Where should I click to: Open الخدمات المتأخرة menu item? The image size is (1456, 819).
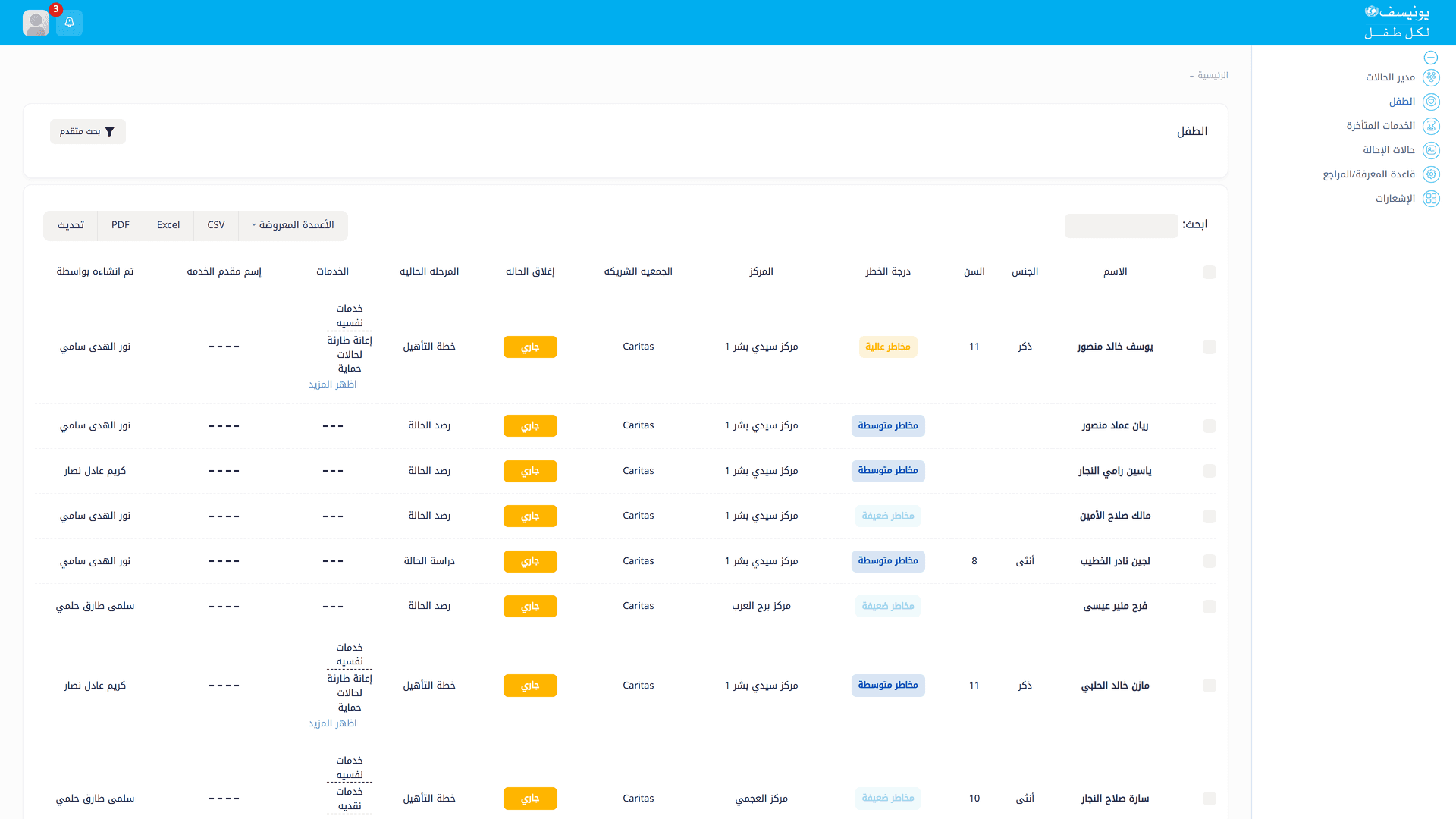[1380, 126]
